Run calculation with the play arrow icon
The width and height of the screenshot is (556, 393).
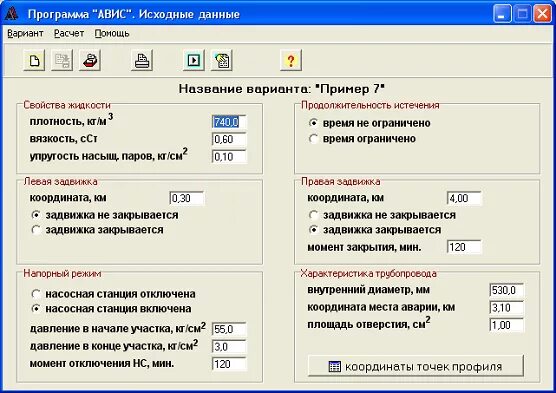tap(194, 60)
